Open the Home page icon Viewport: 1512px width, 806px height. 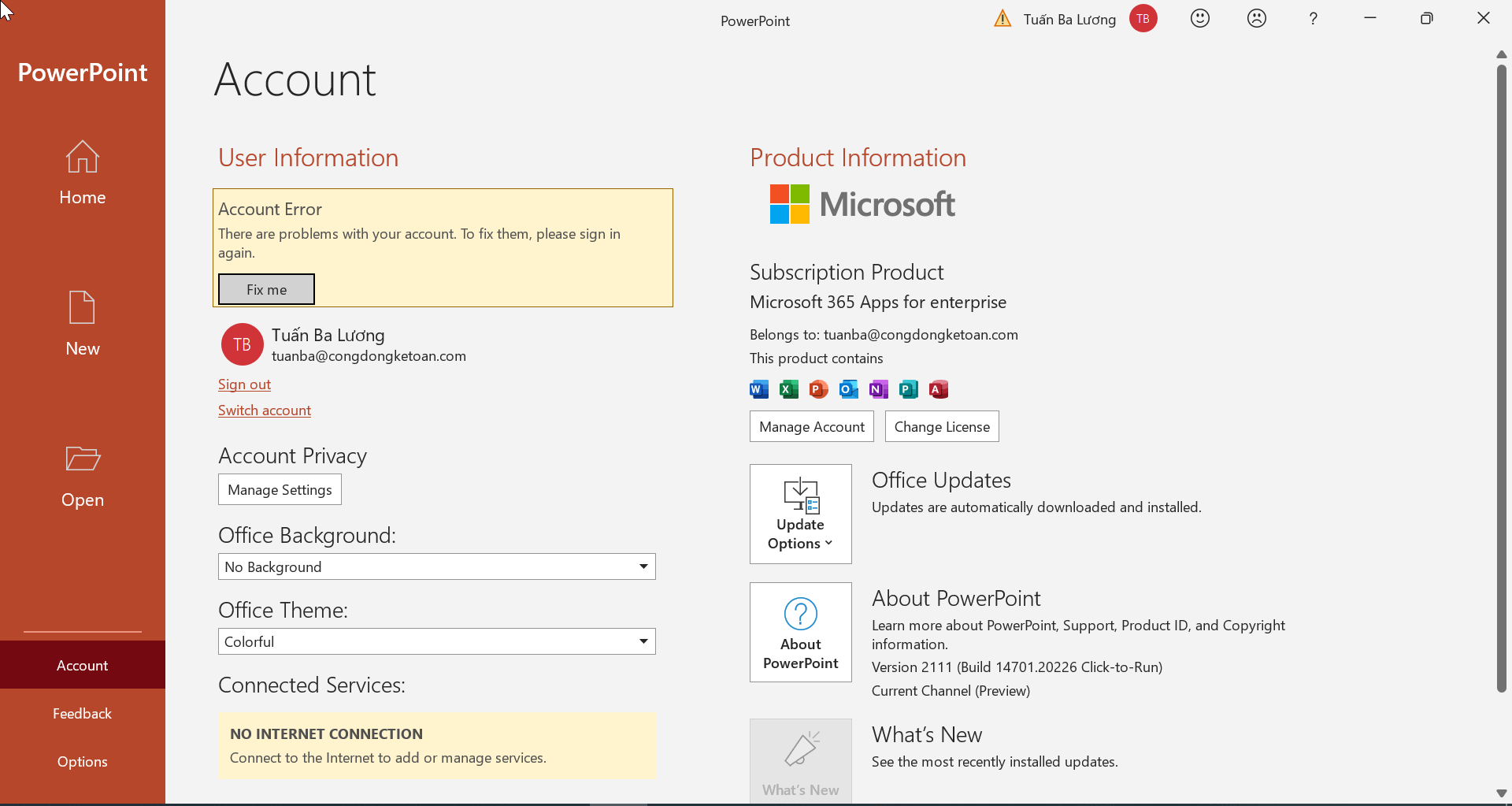[82, 157]
